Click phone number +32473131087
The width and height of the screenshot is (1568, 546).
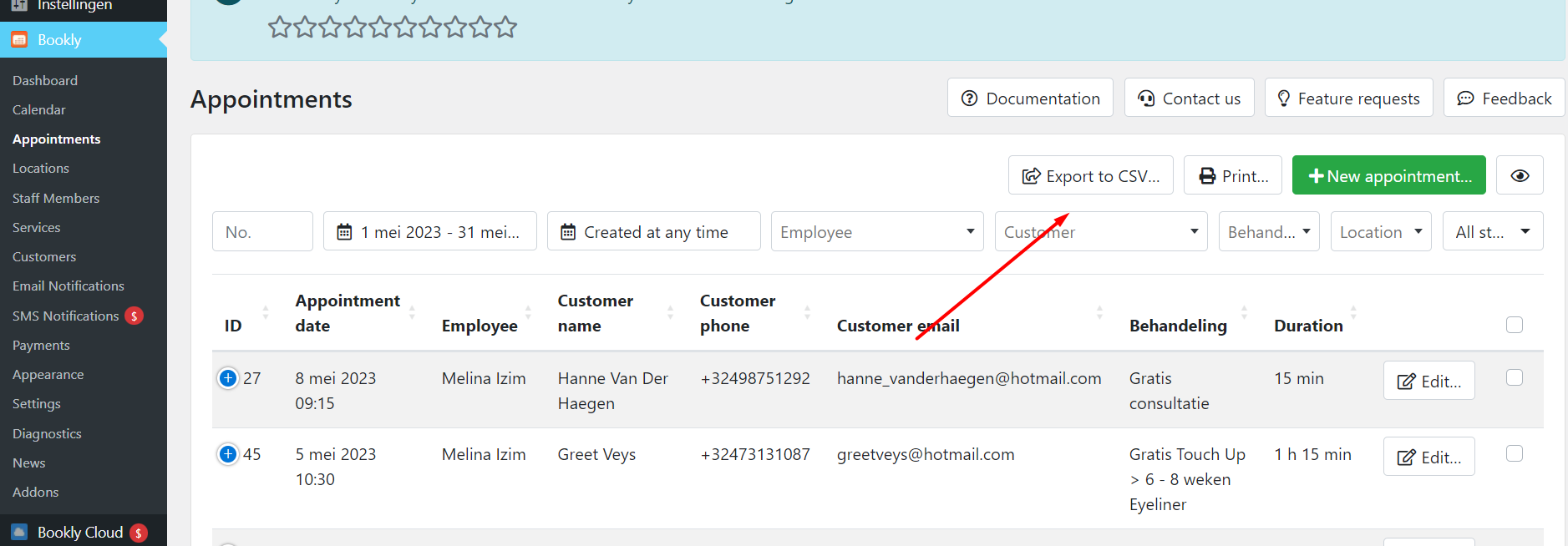(x=755, y=455)
